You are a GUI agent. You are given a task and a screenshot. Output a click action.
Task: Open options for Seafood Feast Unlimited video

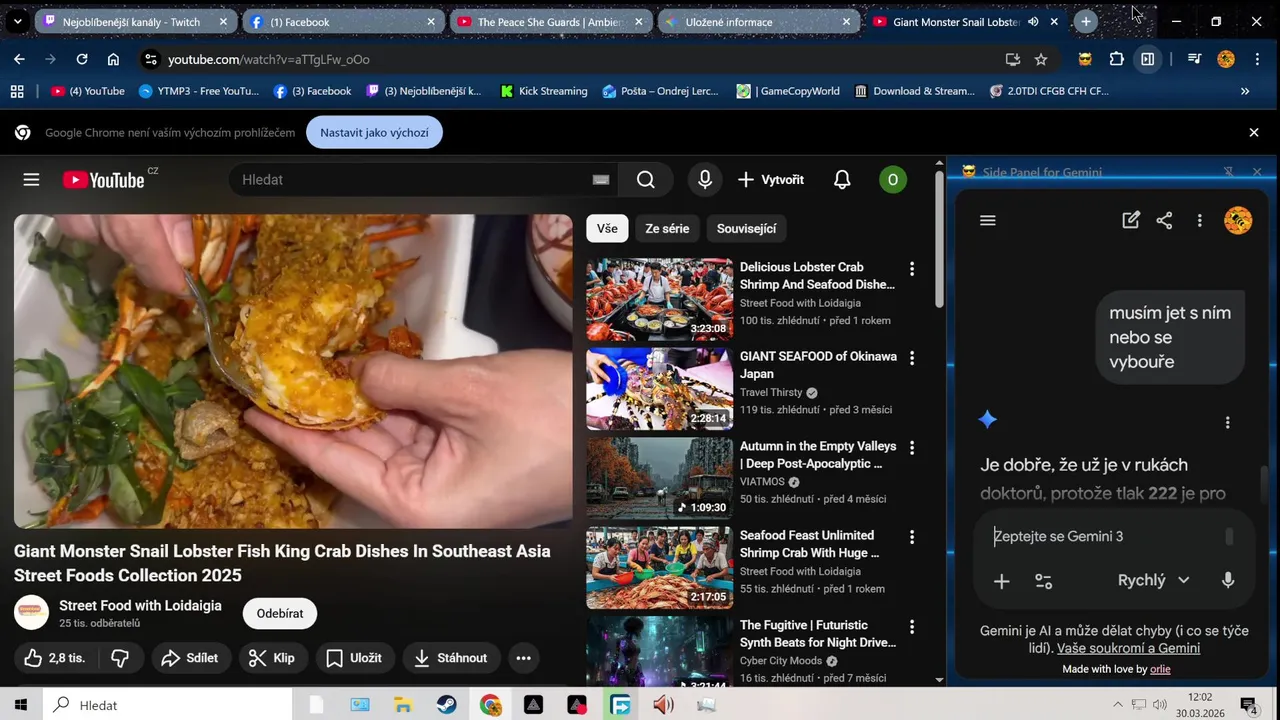[x=911, y=537]
